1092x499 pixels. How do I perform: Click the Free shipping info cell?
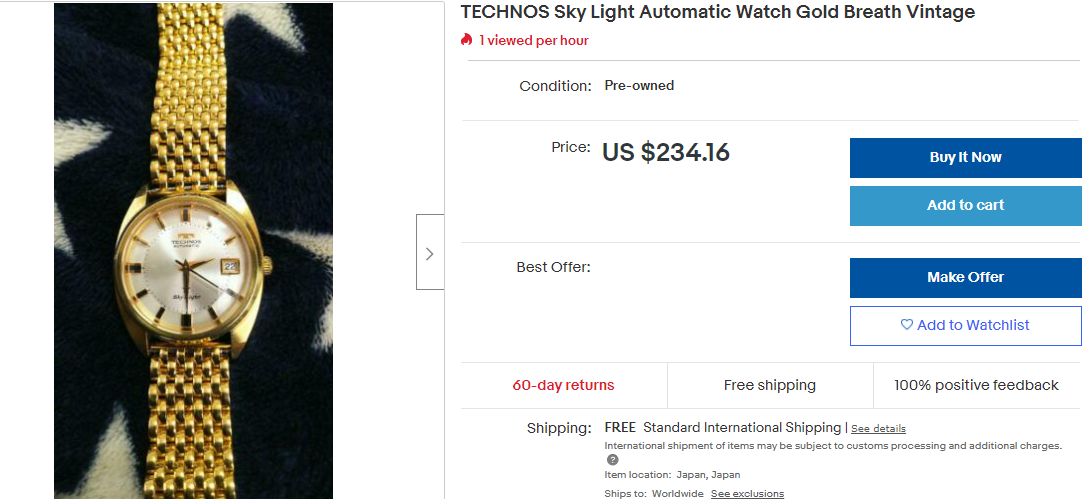[769, 386]
